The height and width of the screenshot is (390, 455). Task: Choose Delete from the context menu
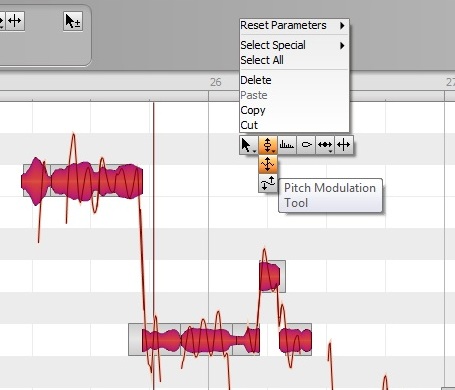[x=256, y=80]
